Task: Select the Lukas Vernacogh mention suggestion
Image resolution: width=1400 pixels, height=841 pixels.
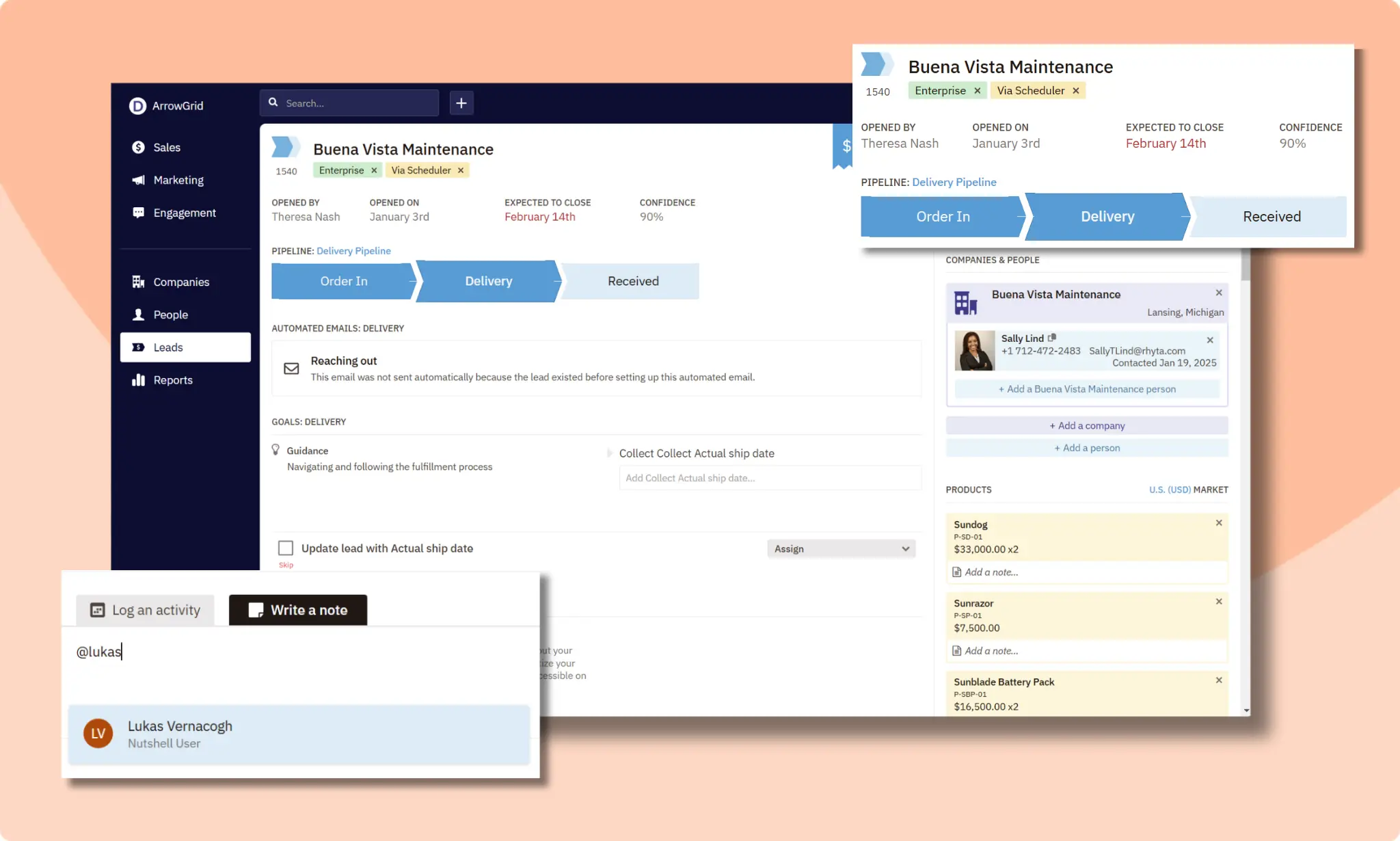Action: click(180, 732)
